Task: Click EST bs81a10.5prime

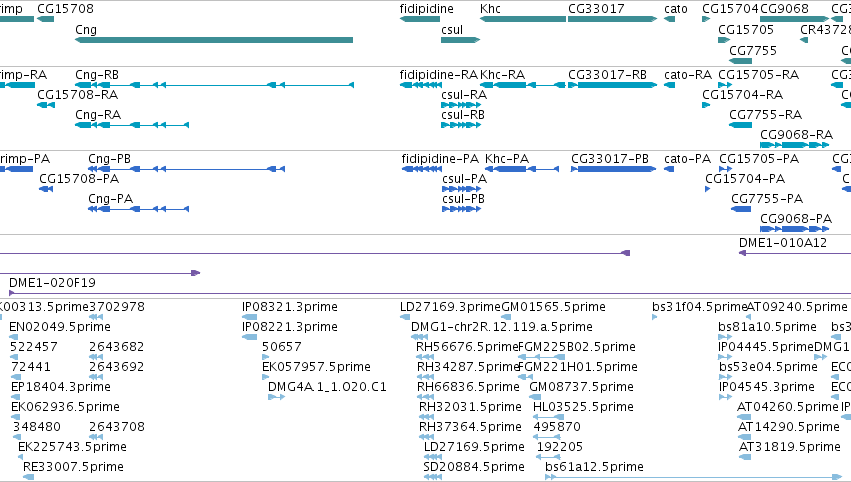Action: coord(725,338)
